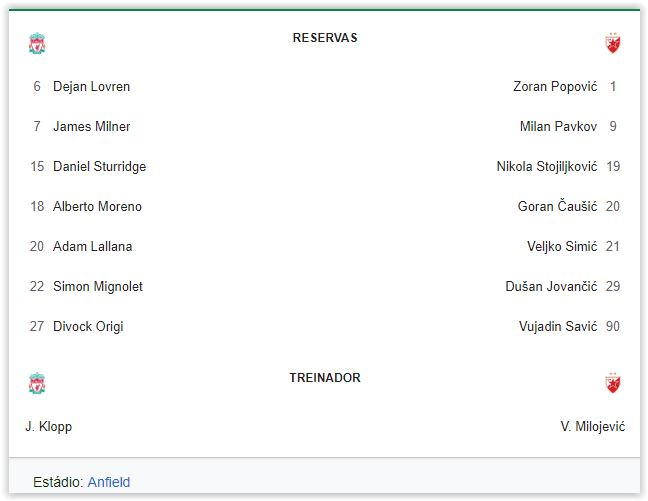
Task: Select Goran Čaušić in the reserves list
Action: click(557, 206)
